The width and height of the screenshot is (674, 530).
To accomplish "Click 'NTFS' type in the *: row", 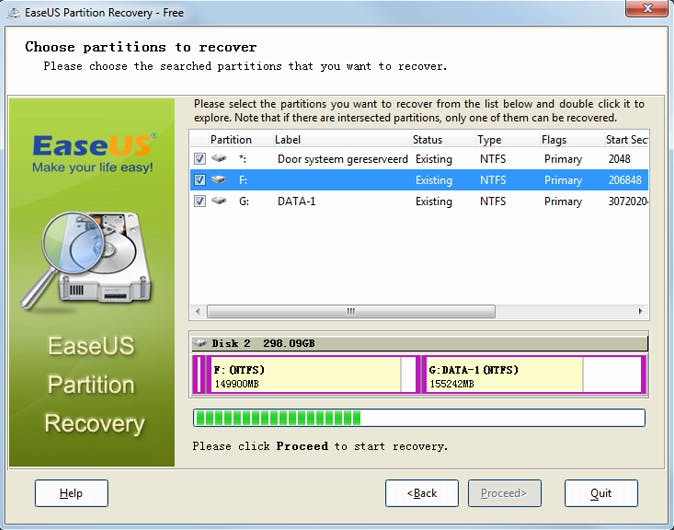I will [493, 159].
